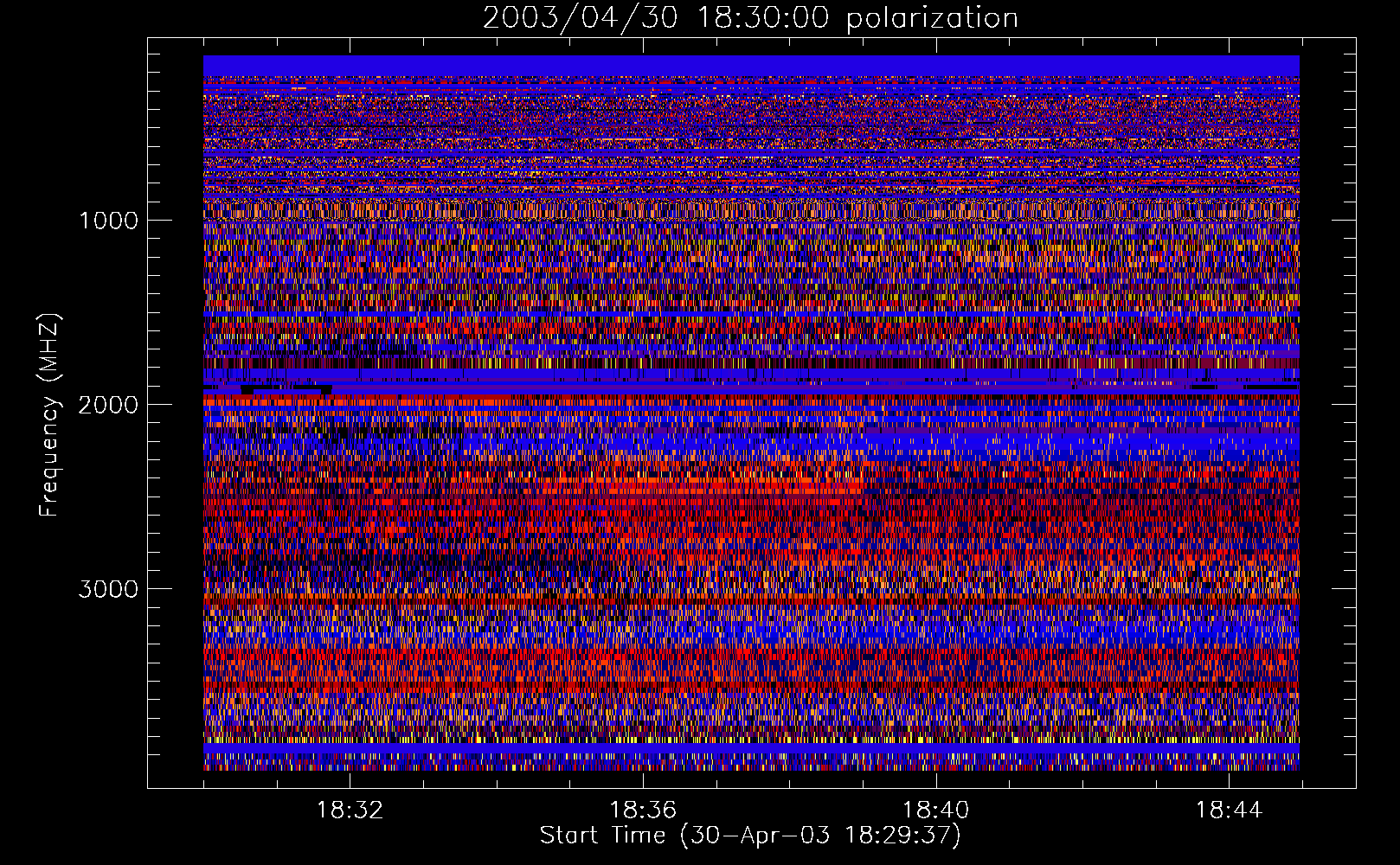Click the 3000 frequency tick label
This screenshot has height=865, width=1400.
tap(108, 589)
